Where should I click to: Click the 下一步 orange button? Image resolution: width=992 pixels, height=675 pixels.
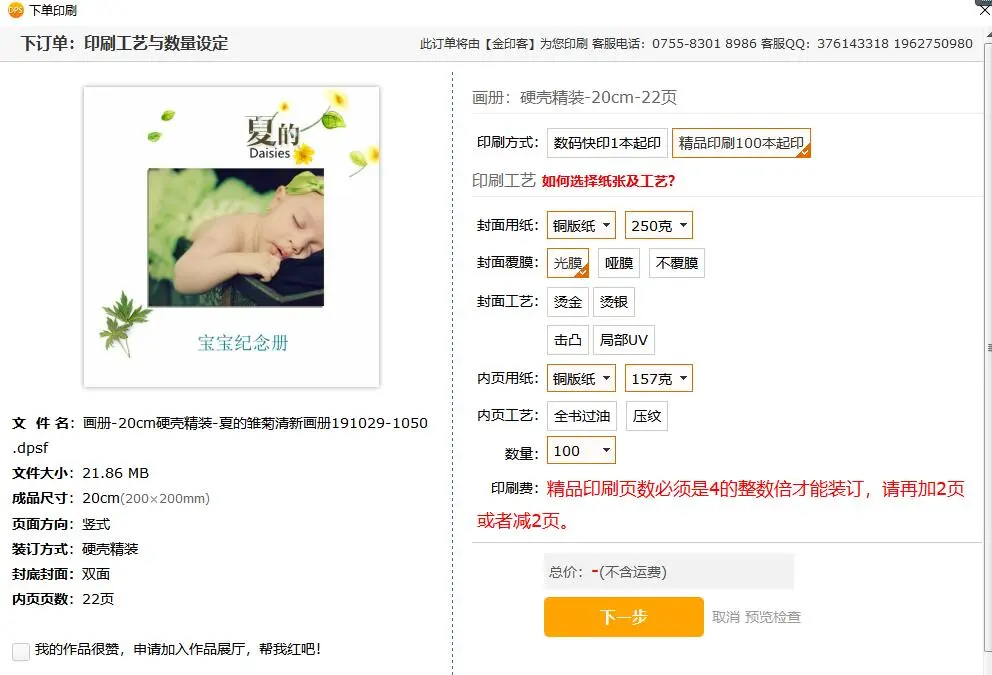pyautogui.click(x=624, y=617)
